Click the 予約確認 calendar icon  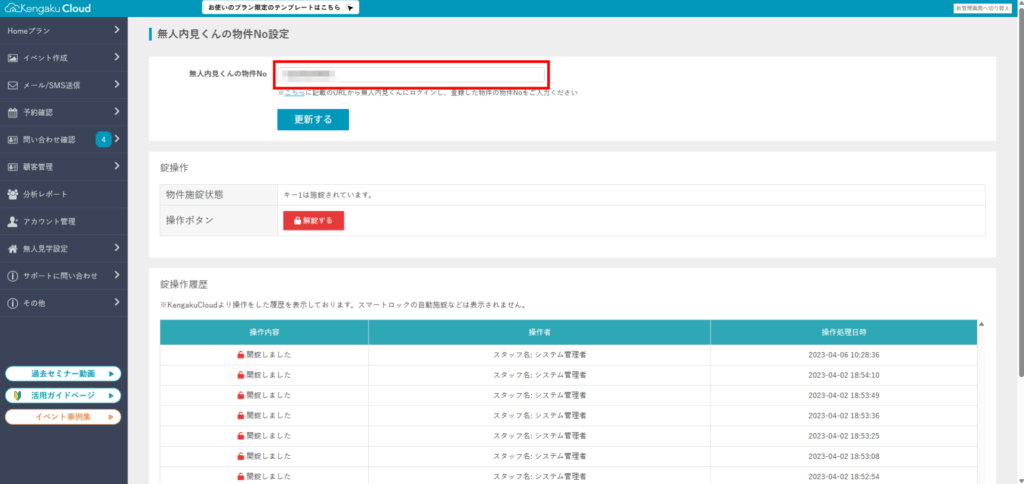point(12,112)
